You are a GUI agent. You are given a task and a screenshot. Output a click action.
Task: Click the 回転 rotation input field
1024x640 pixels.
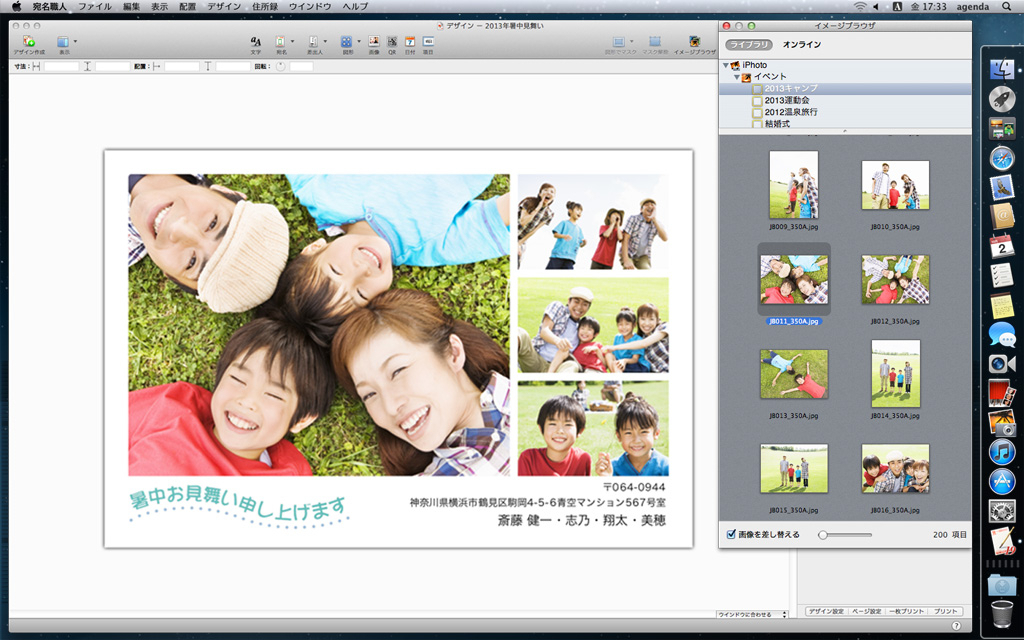pos(301,67)
